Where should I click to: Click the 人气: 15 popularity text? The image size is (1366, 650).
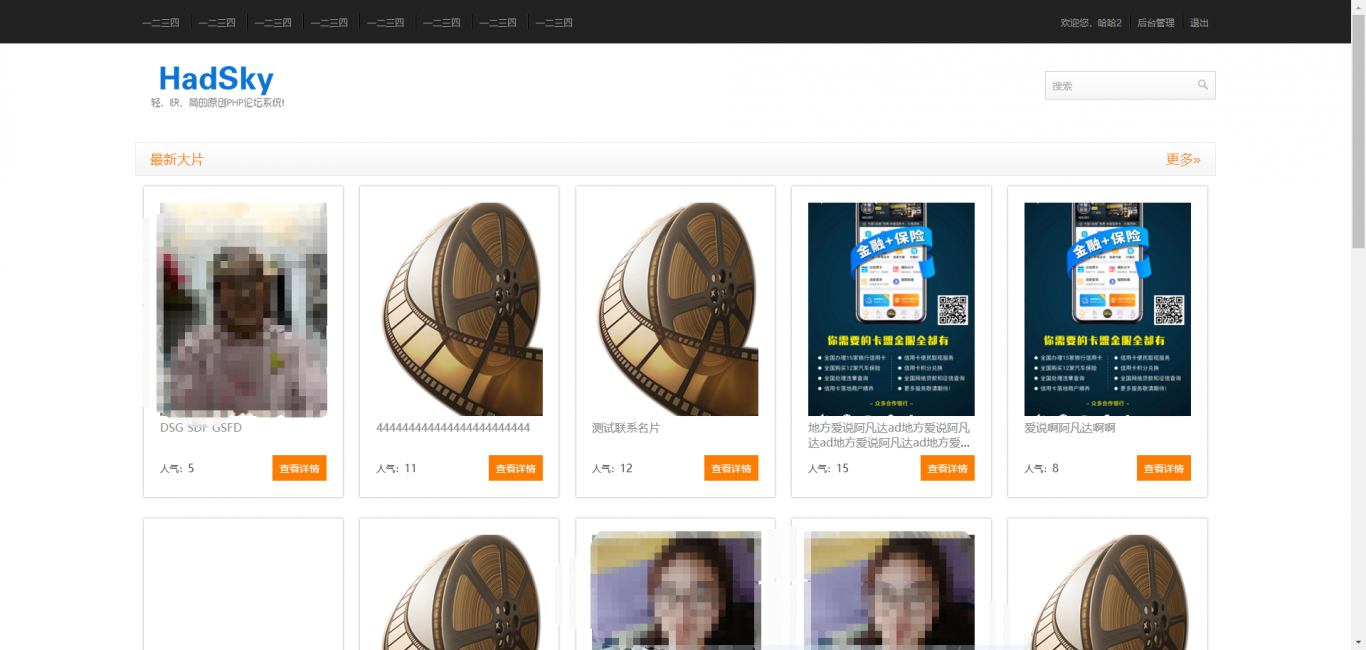pos(828,468)
